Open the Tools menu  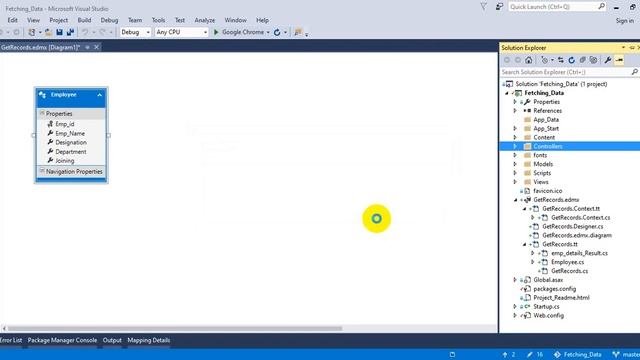click(158, 20)
